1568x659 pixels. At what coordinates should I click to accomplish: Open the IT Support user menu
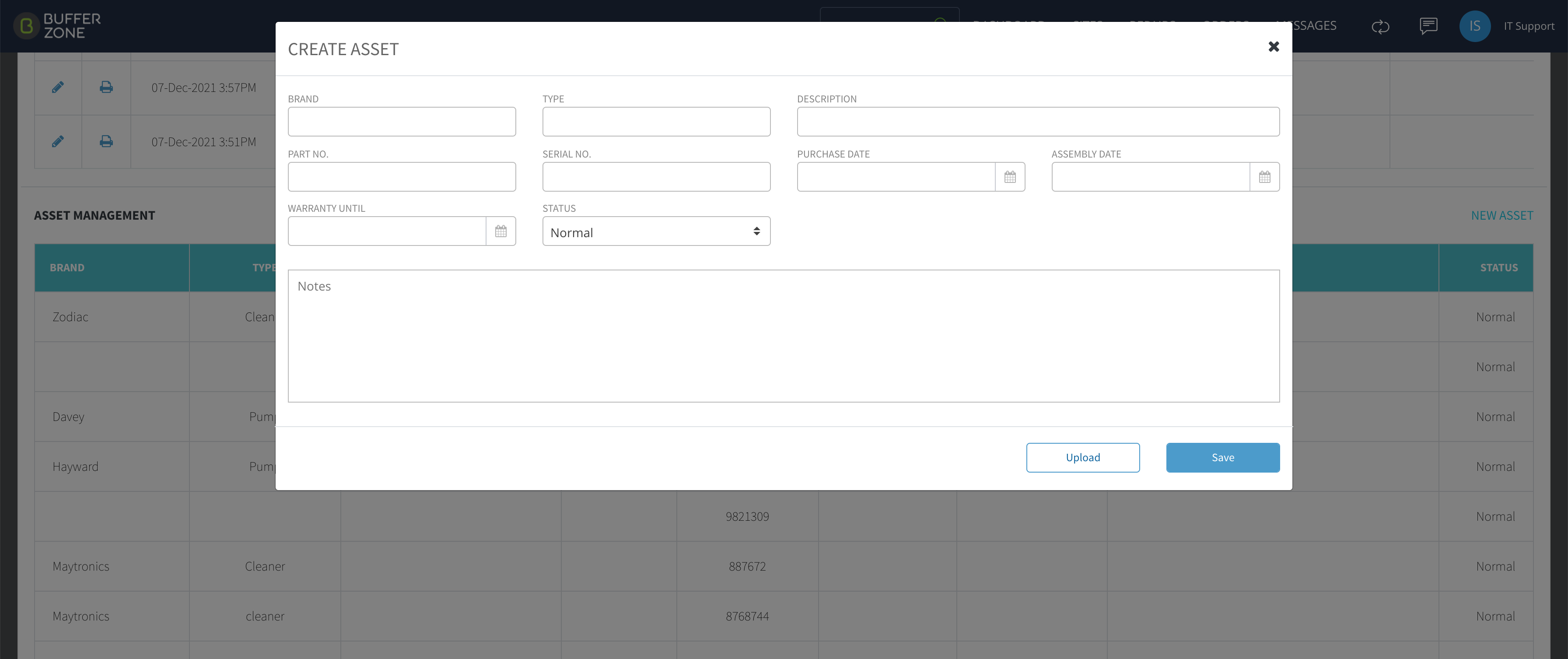tap(1529, 26)
